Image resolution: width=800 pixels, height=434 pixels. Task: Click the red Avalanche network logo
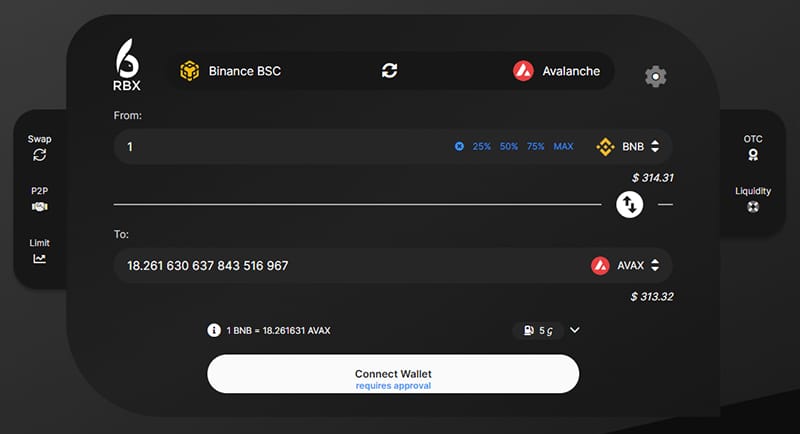523,71
